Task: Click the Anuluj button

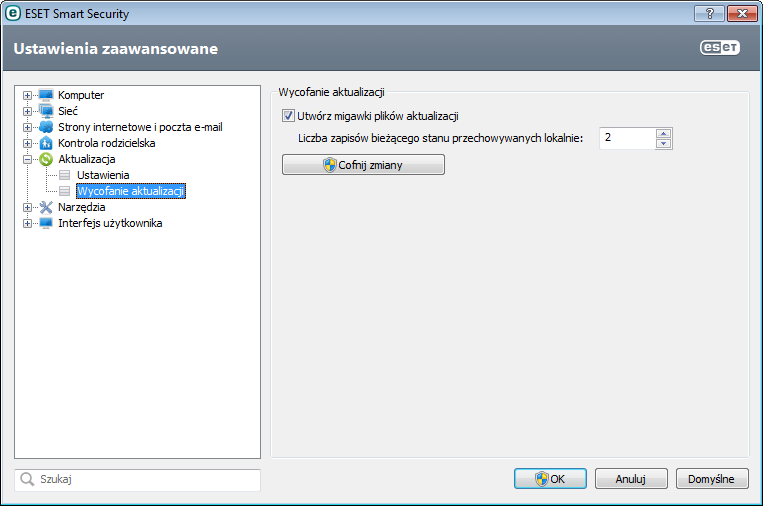Action: click(631, 479)
